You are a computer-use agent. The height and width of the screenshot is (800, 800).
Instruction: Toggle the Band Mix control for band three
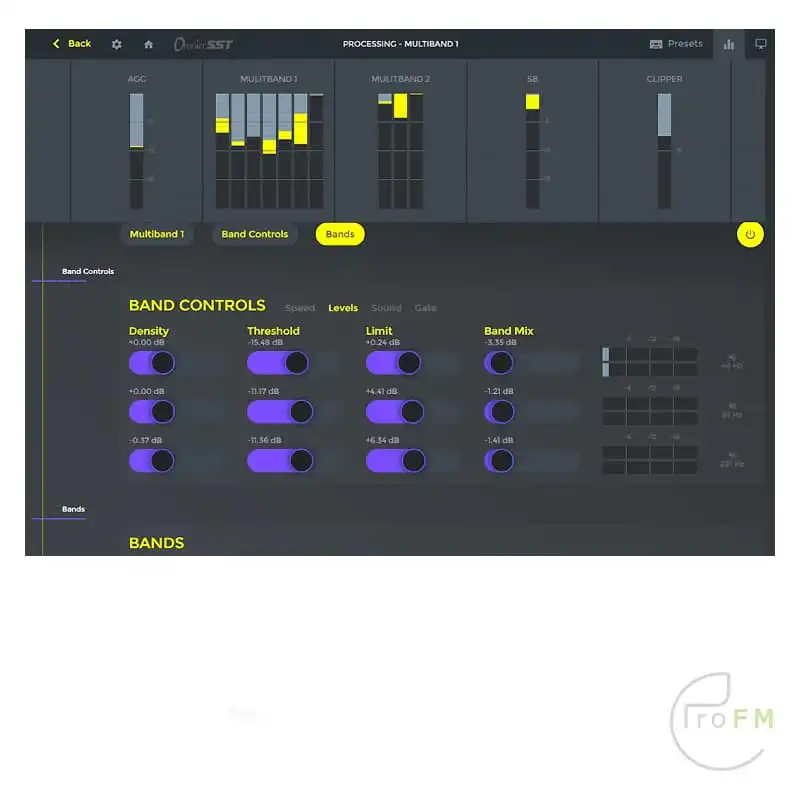point(501,460)
